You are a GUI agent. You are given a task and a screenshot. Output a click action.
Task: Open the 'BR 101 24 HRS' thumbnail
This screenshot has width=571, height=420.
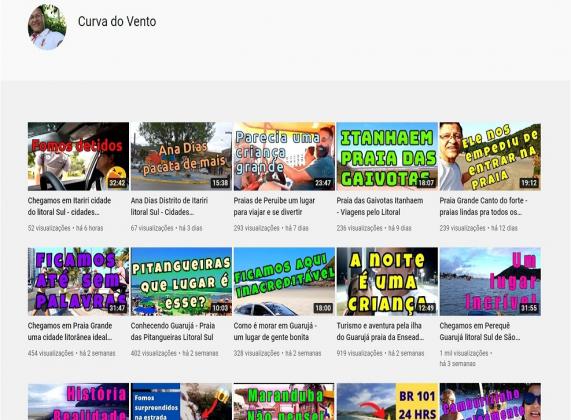pyautogui.click(x=387, y=401)
